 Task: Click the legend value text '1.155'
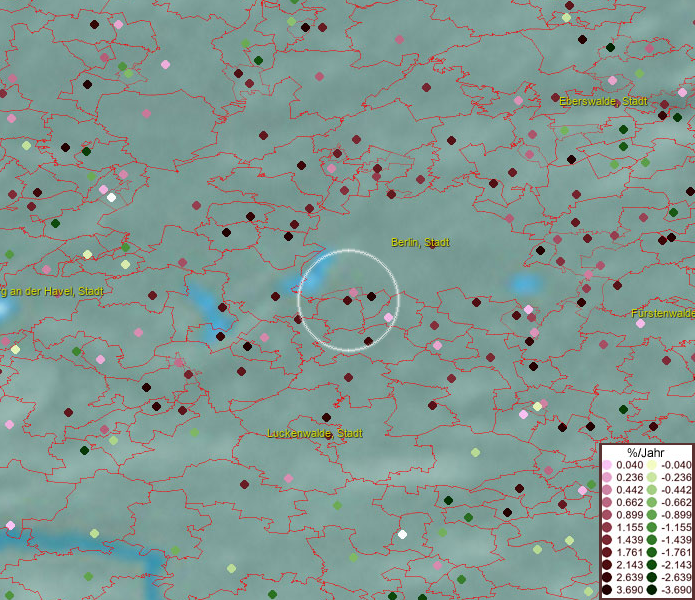tap(629, 527)
